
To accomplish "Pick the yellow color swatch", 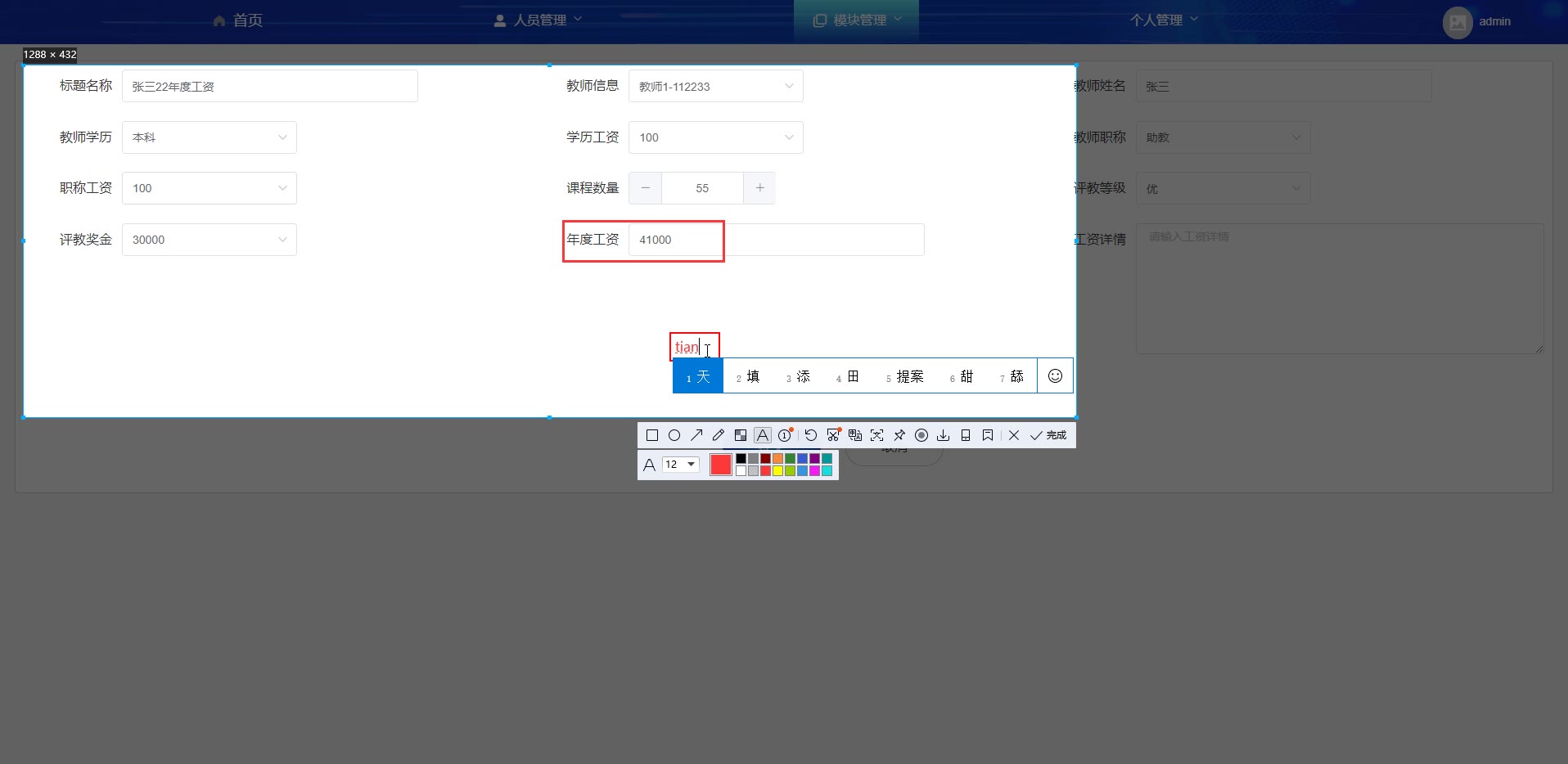I will (x=777, y=470).
